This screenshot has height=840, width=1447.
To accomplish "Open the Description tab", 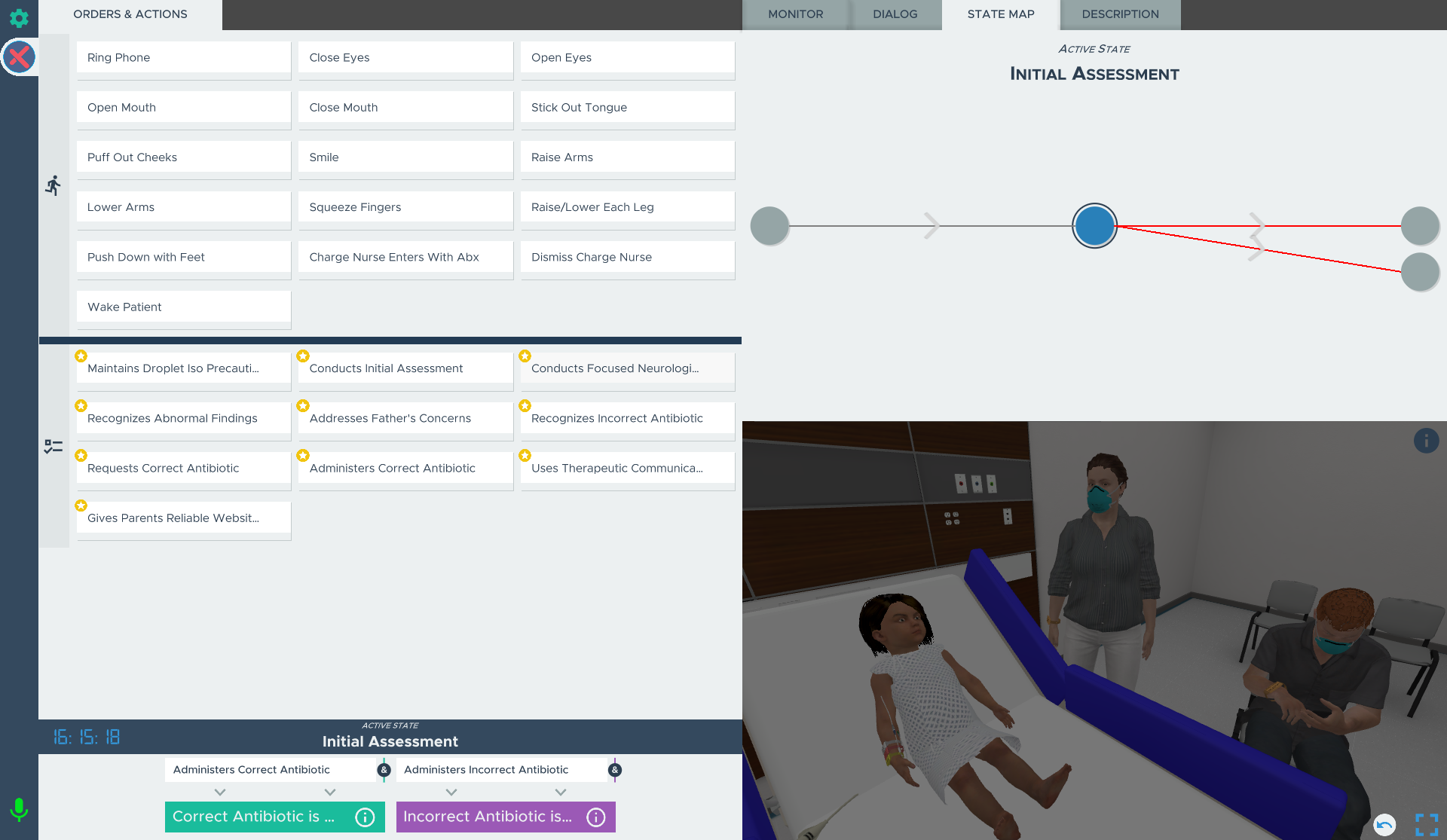I will pos(1120,14).
